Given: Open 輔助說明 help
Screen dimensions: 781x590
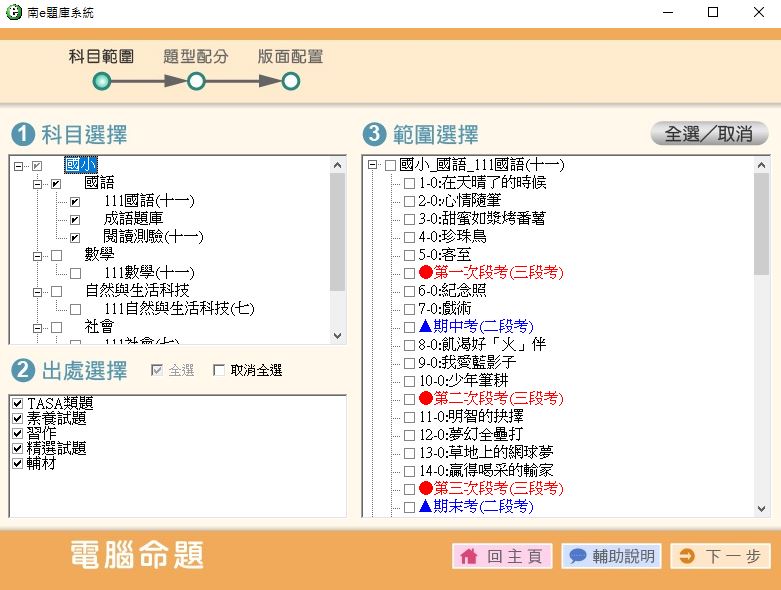Looking at the screenshot, I should pyautogui.click(x=610, y=556).
